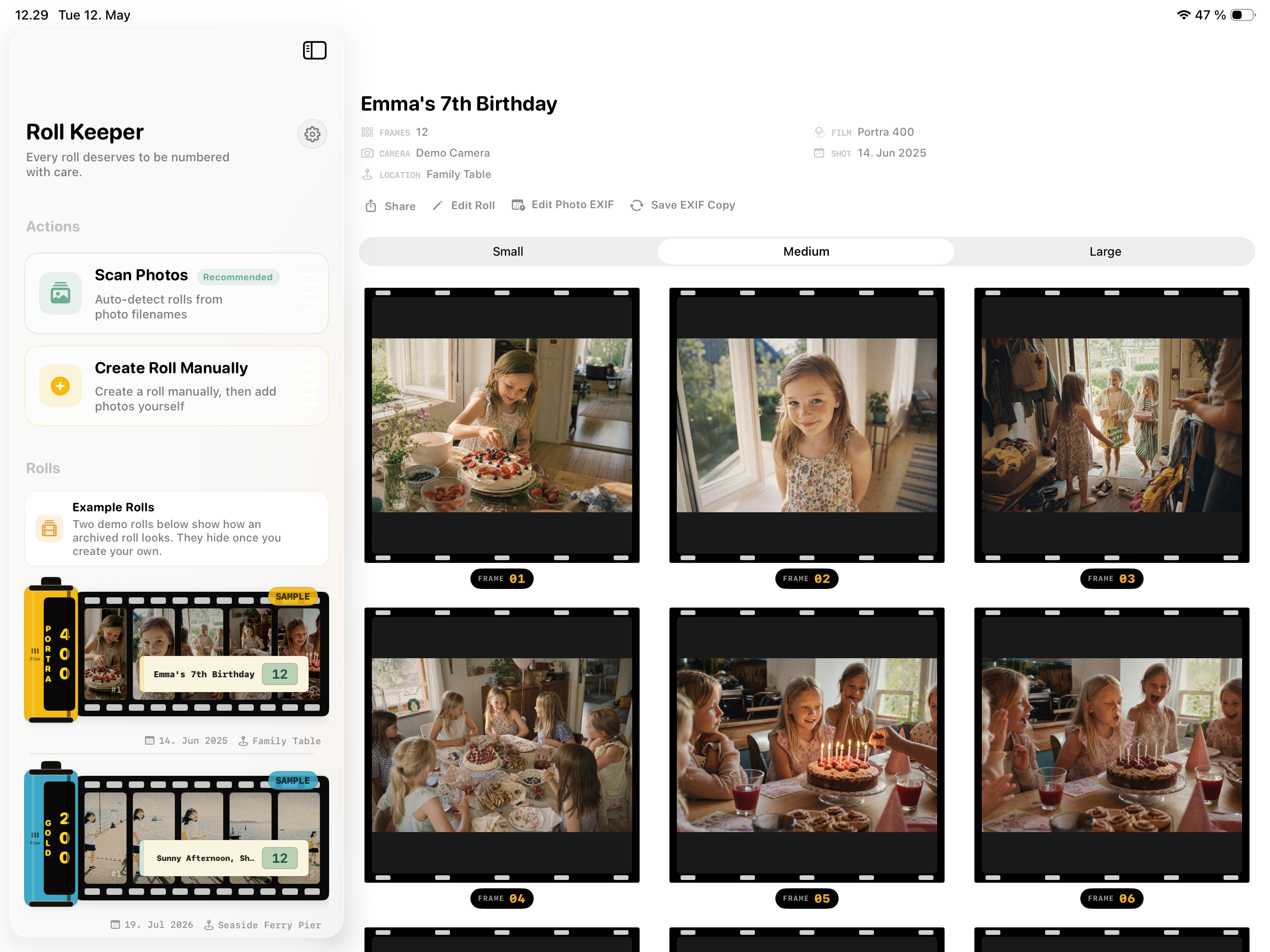This screenshot has height=952, width=1270.
Task: Click the calendar icon beside shot date
Action: [x=819, y=153]
